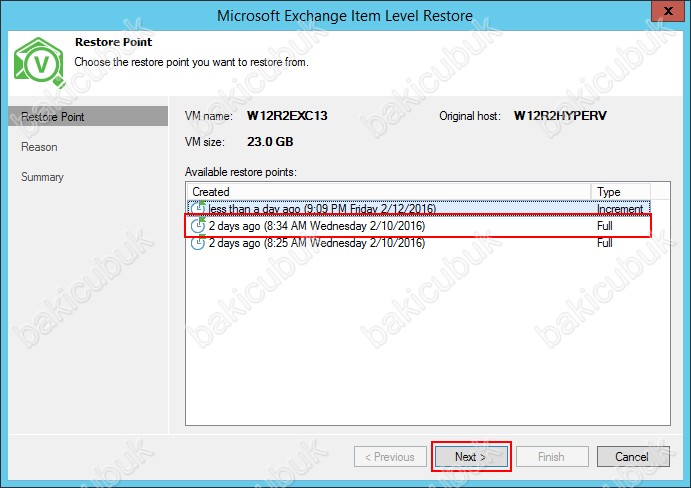Select the 8:25 AM Wednesday 2/10/2016 restore point
This screenshot has width=691, height=488.
(x=419, y=243)
